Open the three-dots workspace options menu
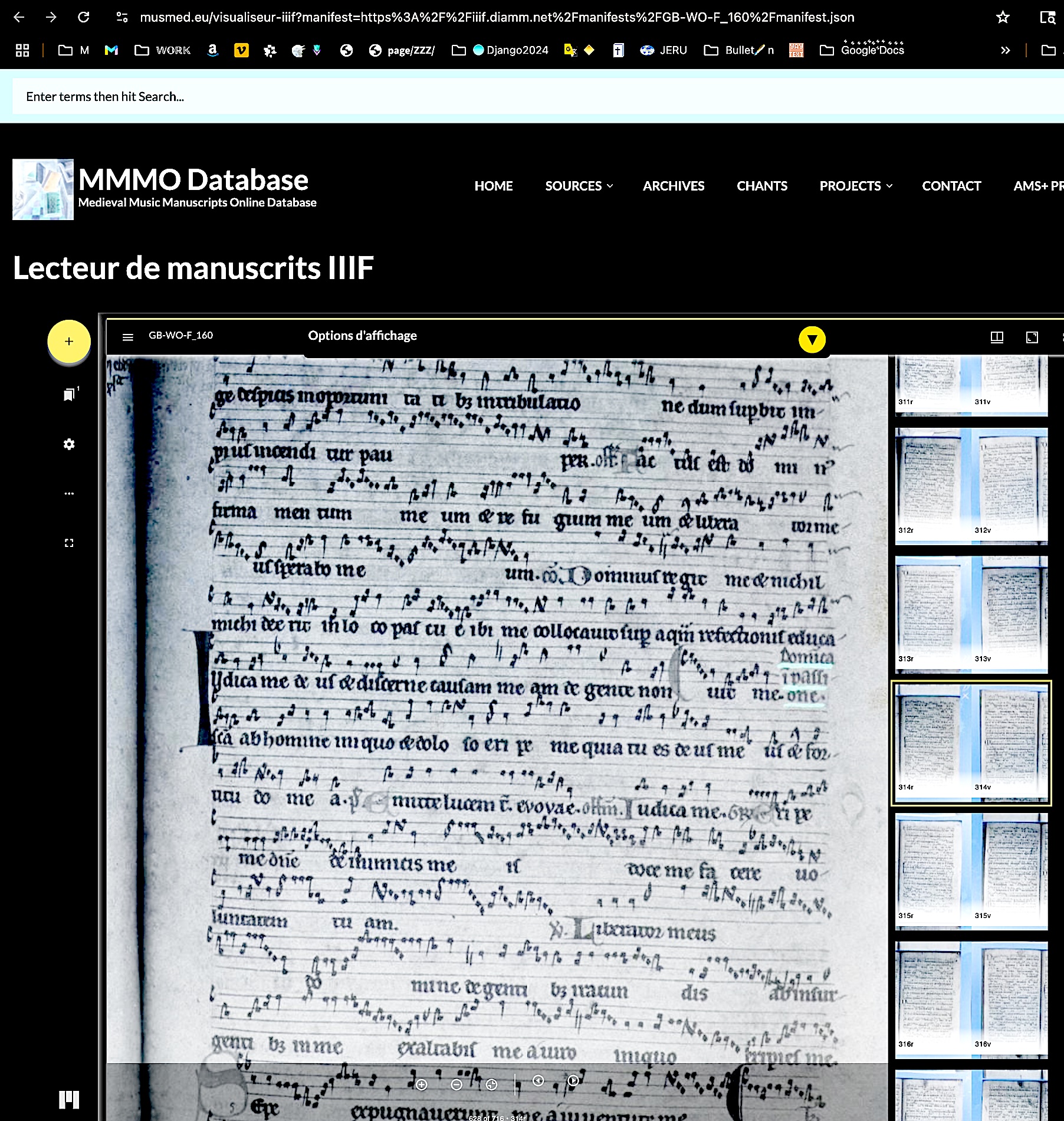 69,493
